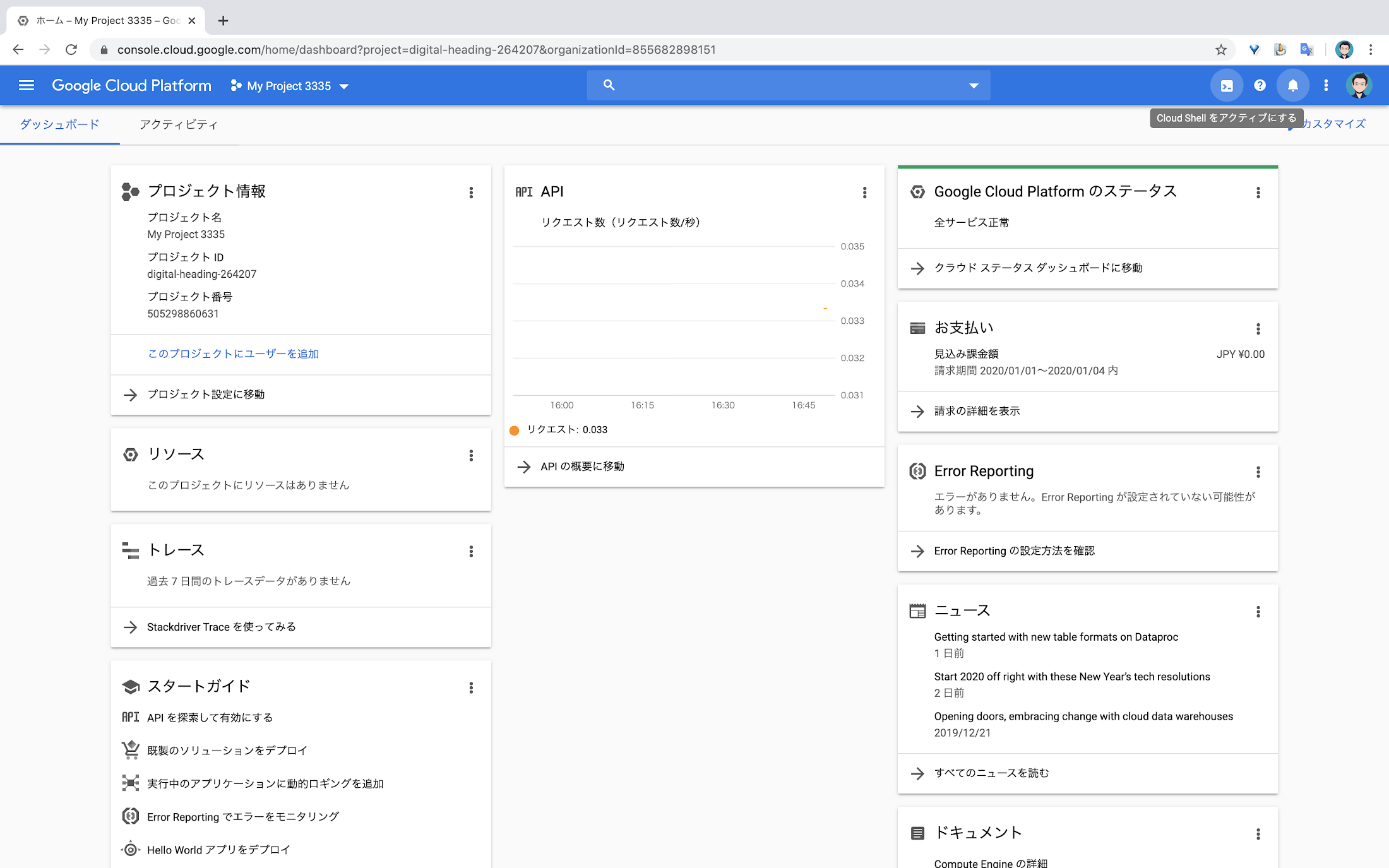The height and width of the screenshot is (868, 1389).
Task: Click the Google Translate extension icon
Action: (1306, 49)
